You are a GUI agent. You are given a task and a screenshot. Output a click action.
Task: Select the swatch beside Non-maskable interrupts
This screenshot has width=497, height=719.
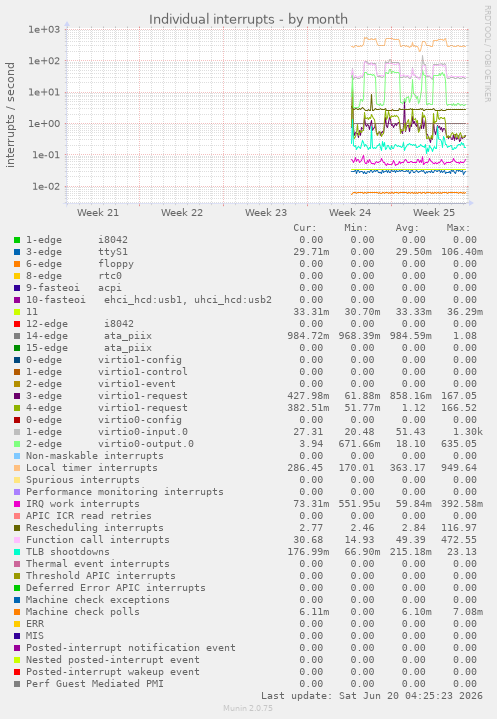click(17, 456)
